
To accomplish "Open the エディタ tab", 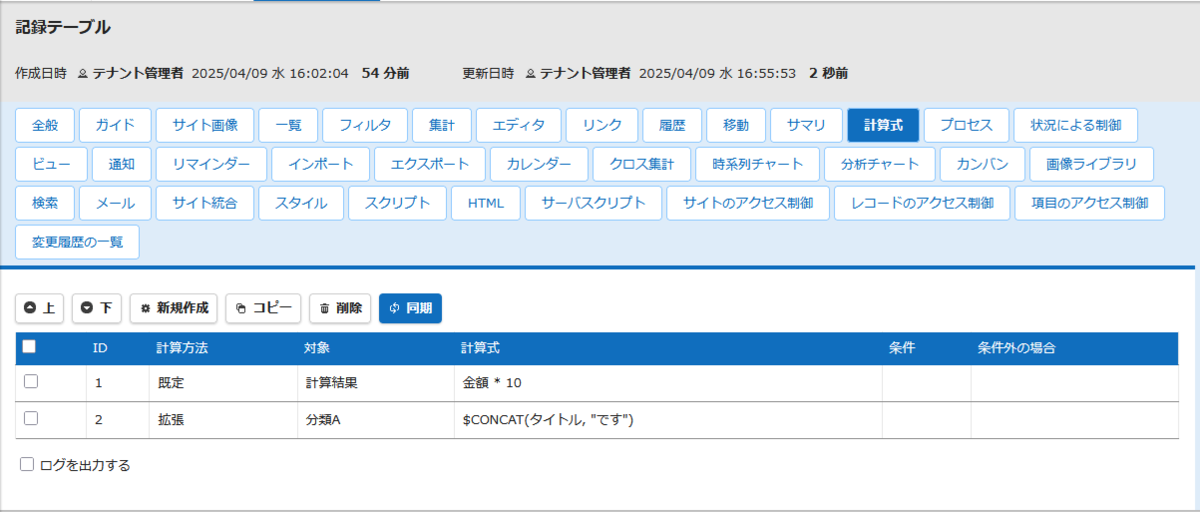I will click(518, 125).
